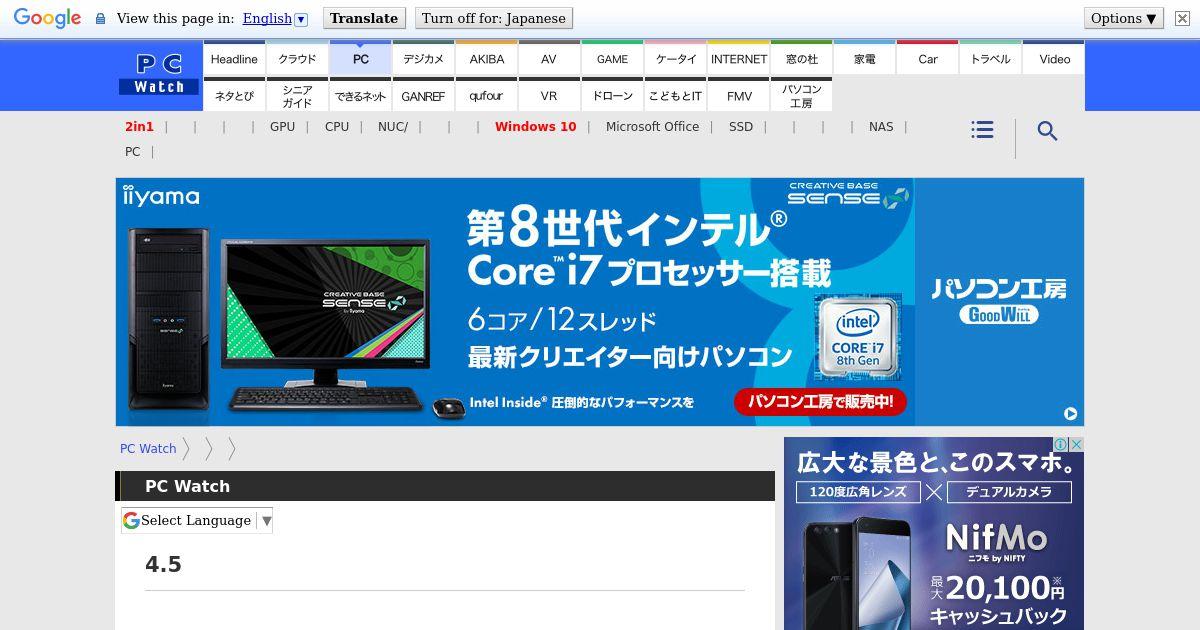This screenshot has height=630, width=1200.
Task: Turn off translation for Japanese
Action: [x=493, y=18]
